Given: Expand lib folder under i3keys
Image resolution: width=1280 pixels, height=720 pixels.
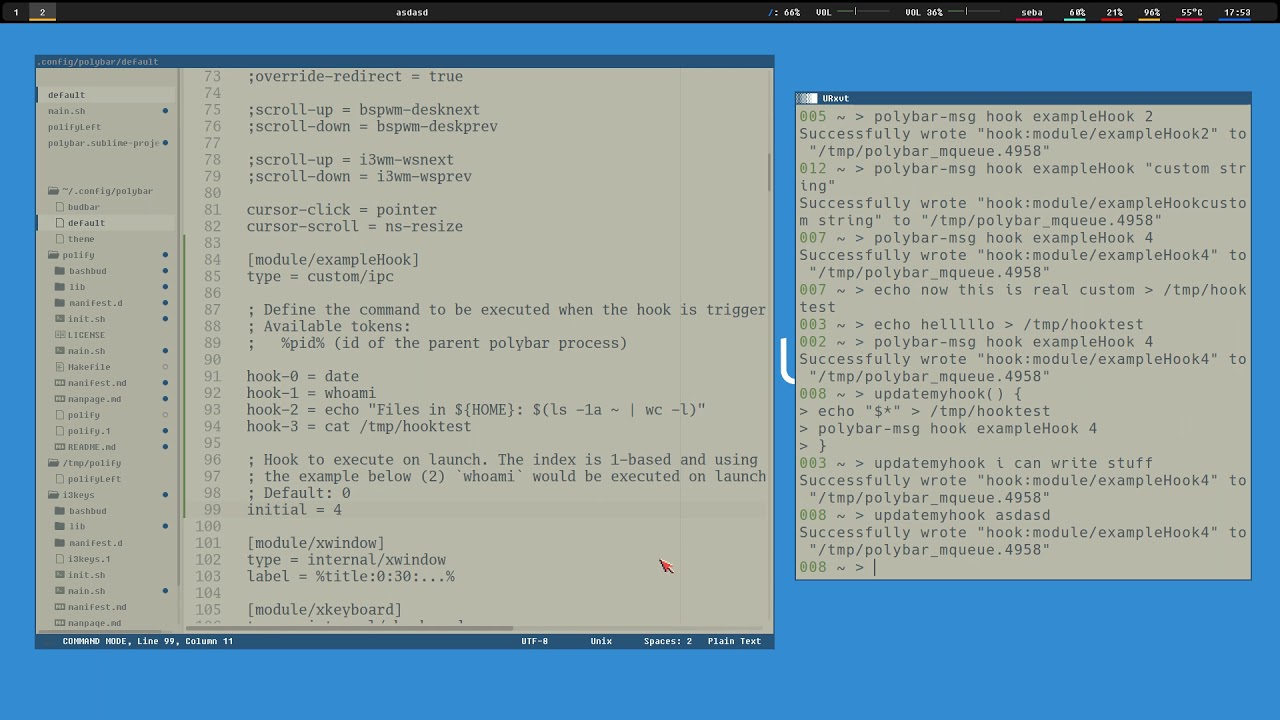Looking at the screenshot, I should (77, 527).
